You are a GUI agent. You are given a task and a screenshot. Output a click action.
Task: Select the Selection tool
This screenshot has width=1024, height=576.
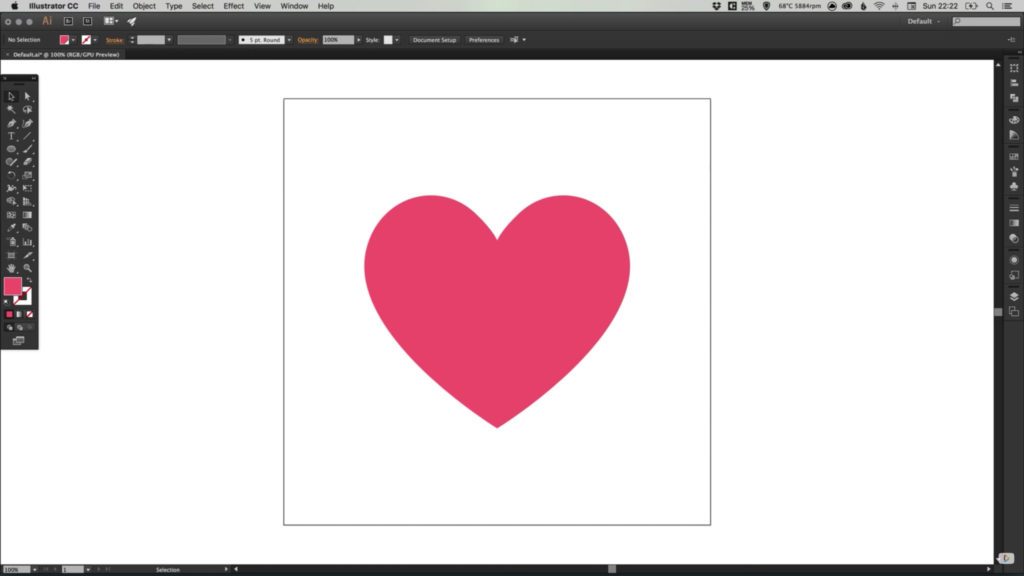point(12,96)
